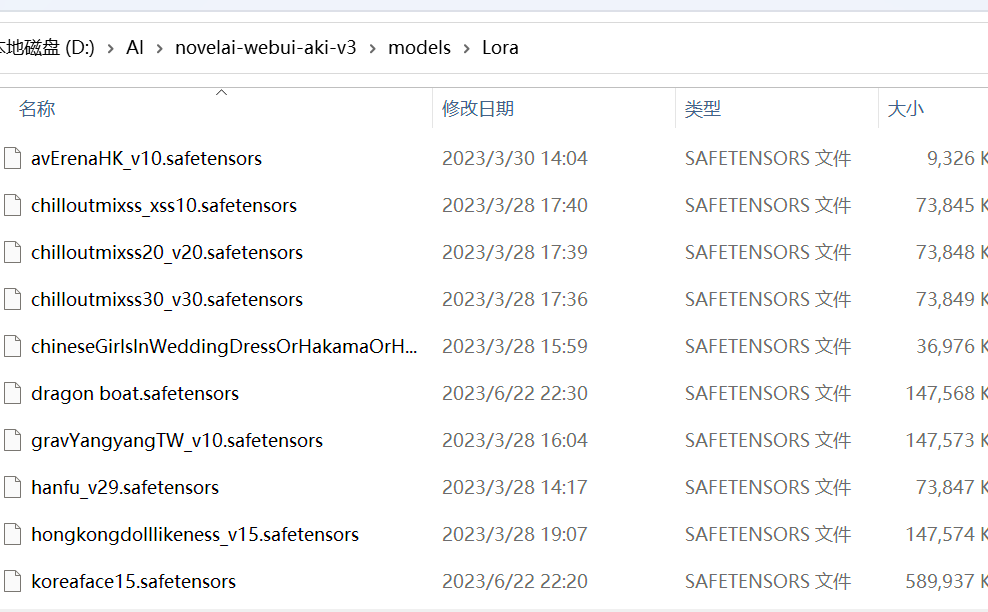Click SAFETENSORS 文件 type in hanfu_v29 row
This screenshot has width=988, height=612.
pos(767,487)
